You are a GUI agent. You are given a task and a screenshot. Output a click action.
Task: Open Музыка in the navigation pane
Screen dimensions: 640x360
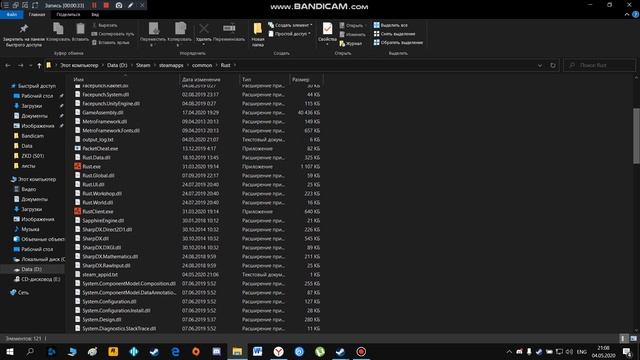(30, 229)
